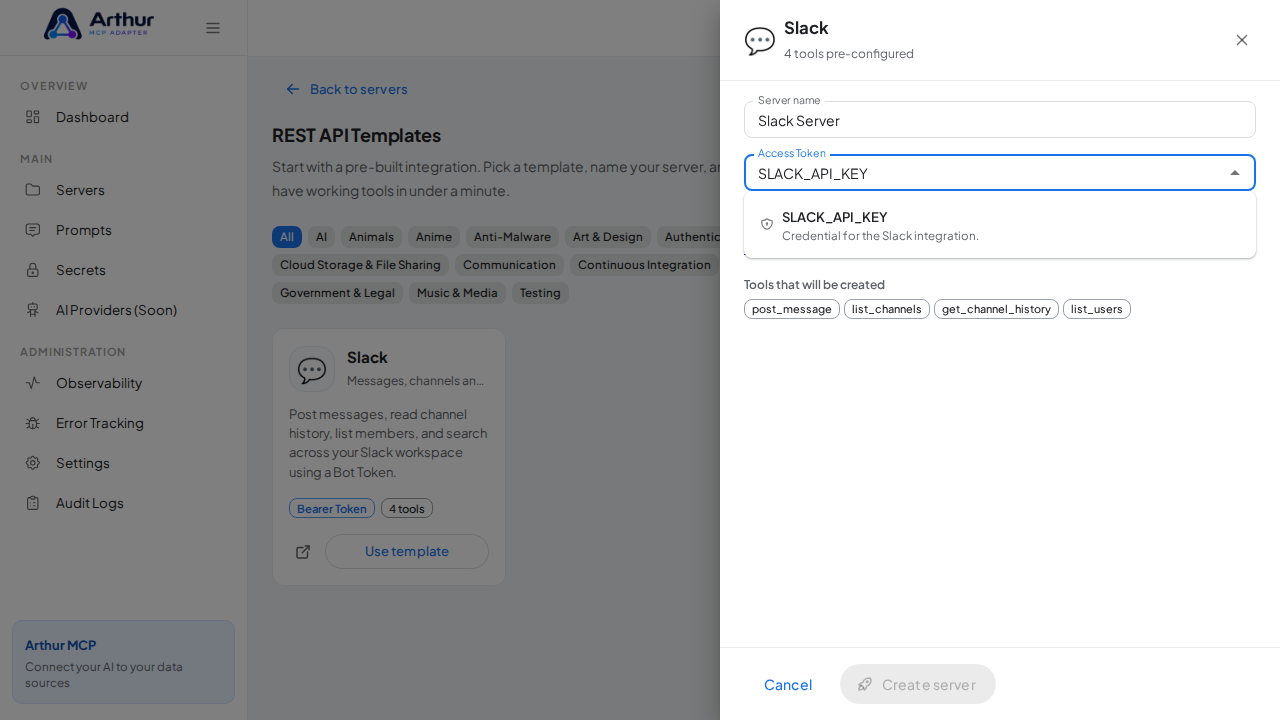Click the Server name input field

(1000, 120)
